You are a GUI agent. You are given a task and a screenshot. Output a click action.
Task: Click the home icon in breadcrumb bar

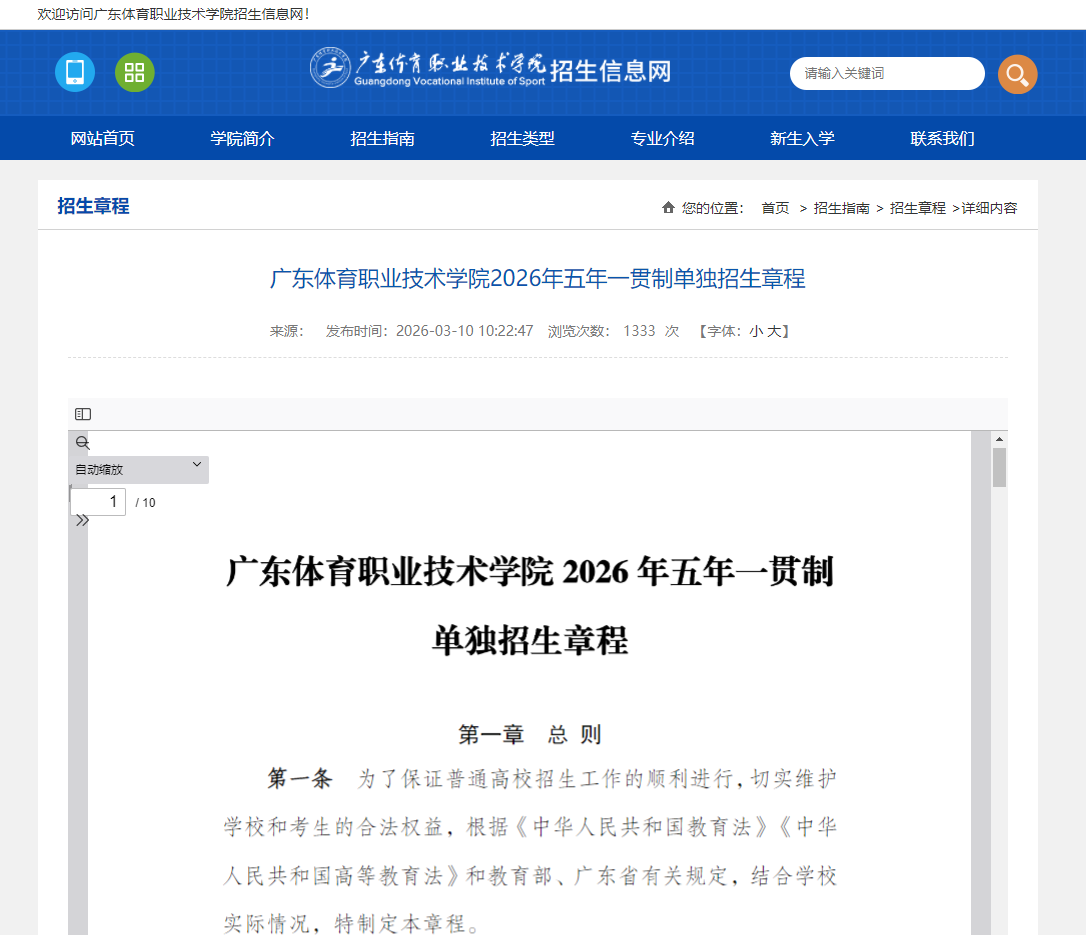pos(668,207)
